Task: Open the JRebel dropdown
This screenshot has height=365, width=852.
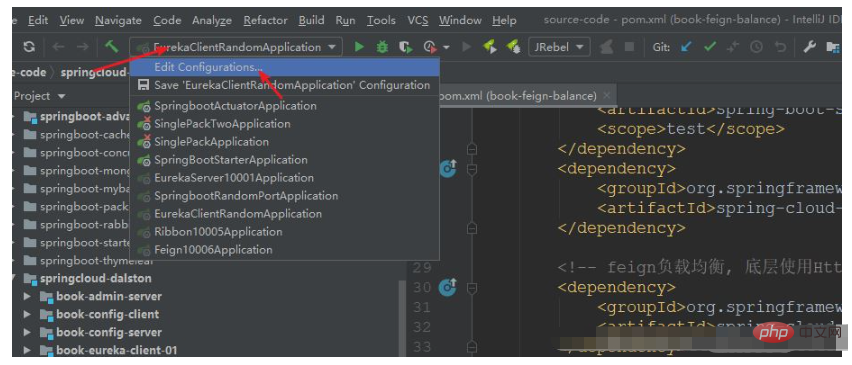Action: [559, 47]
